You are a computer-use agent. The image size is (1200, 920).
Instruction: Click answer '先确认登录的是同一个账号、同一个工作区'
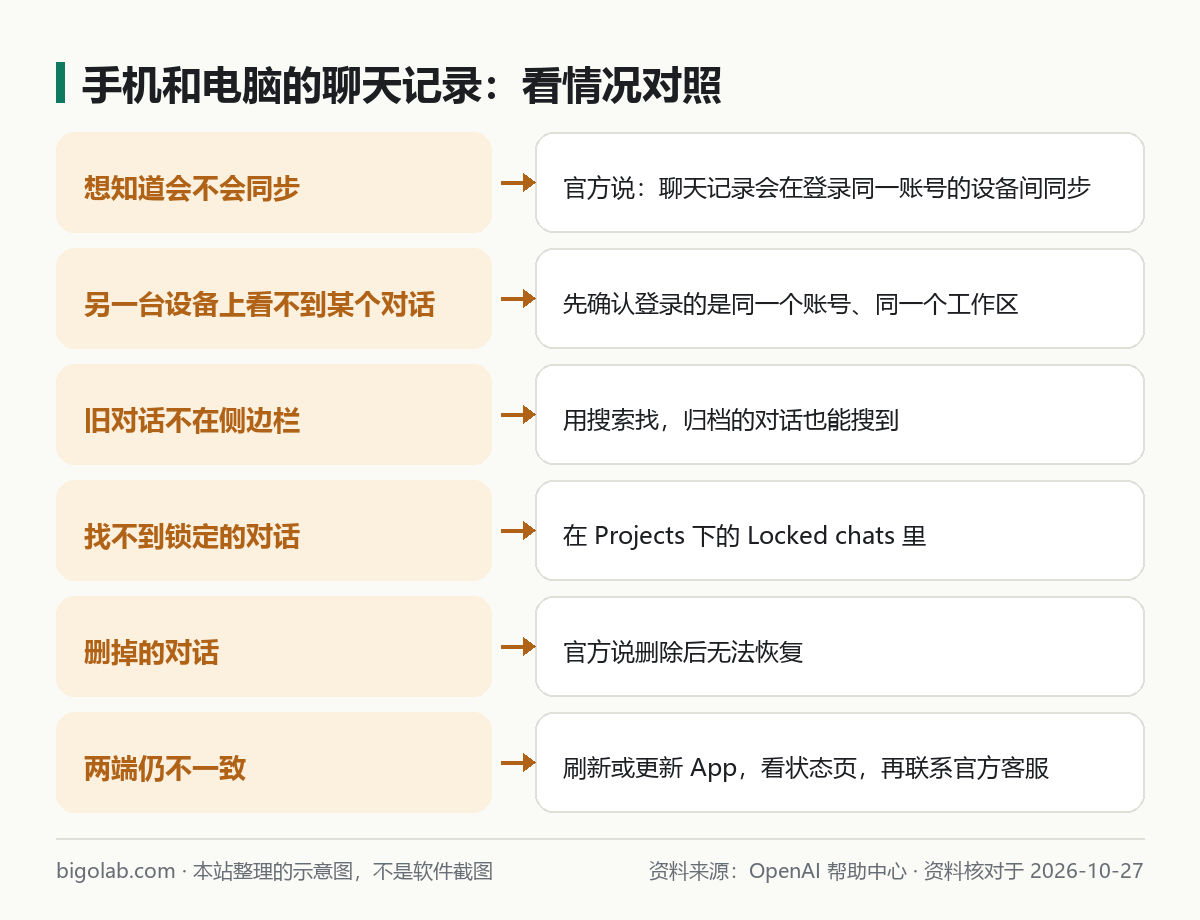pyautogui.click(x=840, y=299)
